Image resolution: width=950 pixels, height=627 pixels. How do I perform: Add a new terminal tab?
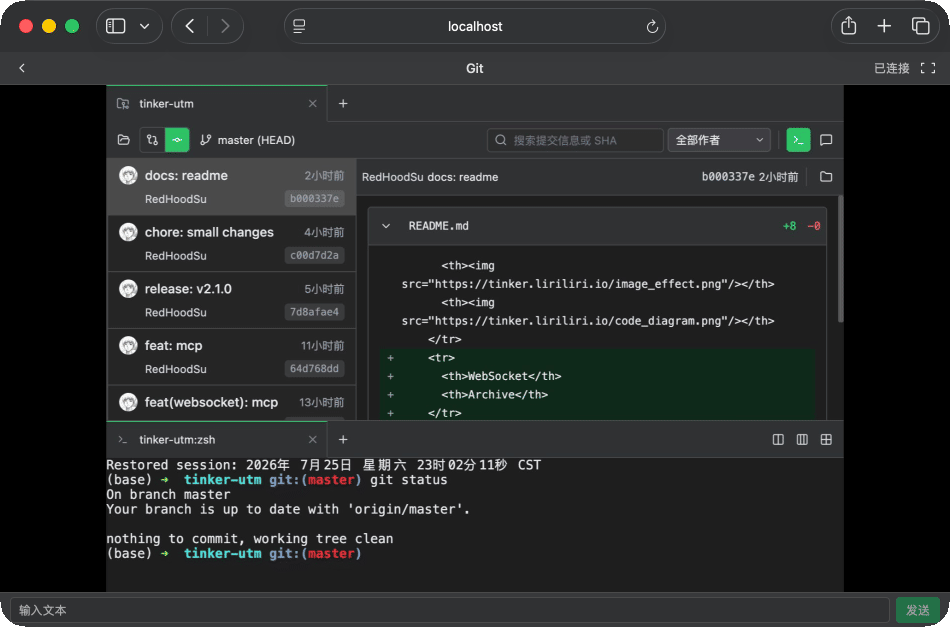tap(343, 440)
